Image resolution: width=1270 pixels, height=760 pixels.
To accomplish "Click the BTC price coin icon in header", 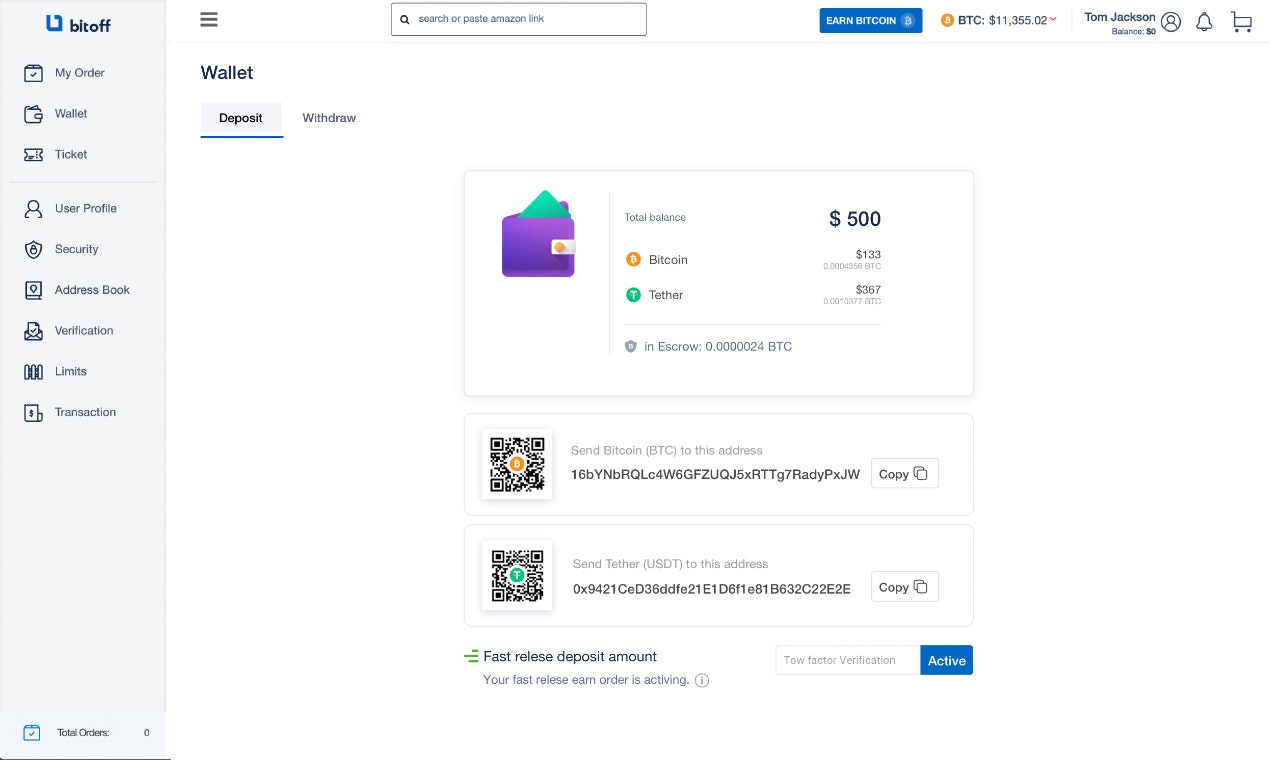I will click(947, 20).
